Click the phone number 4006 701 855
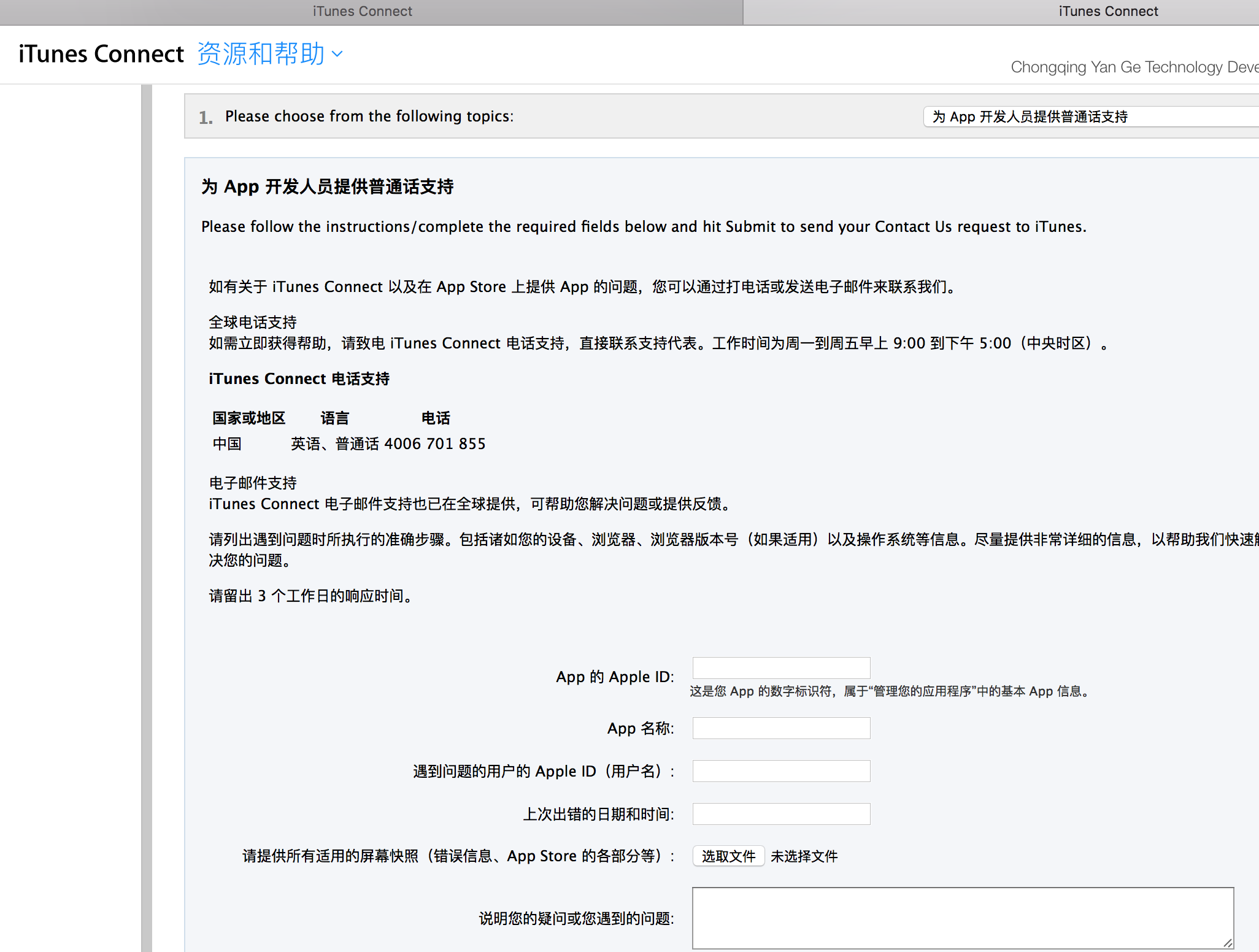 click(x=435, y=443)
